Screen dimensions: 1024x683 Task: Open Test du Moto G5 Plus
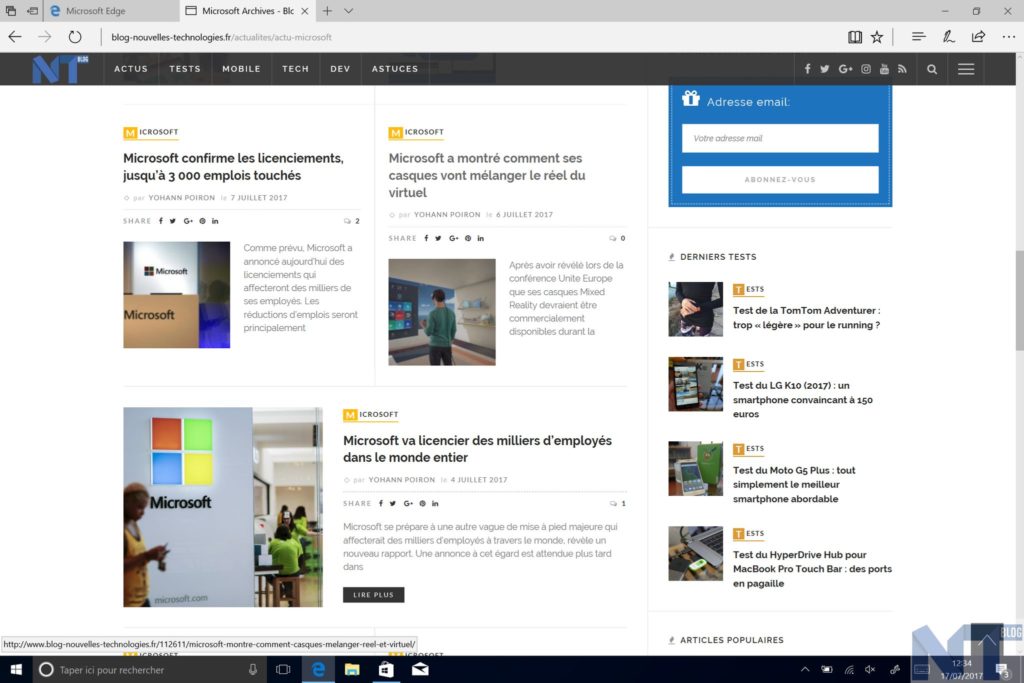click(x=794, y=484)
